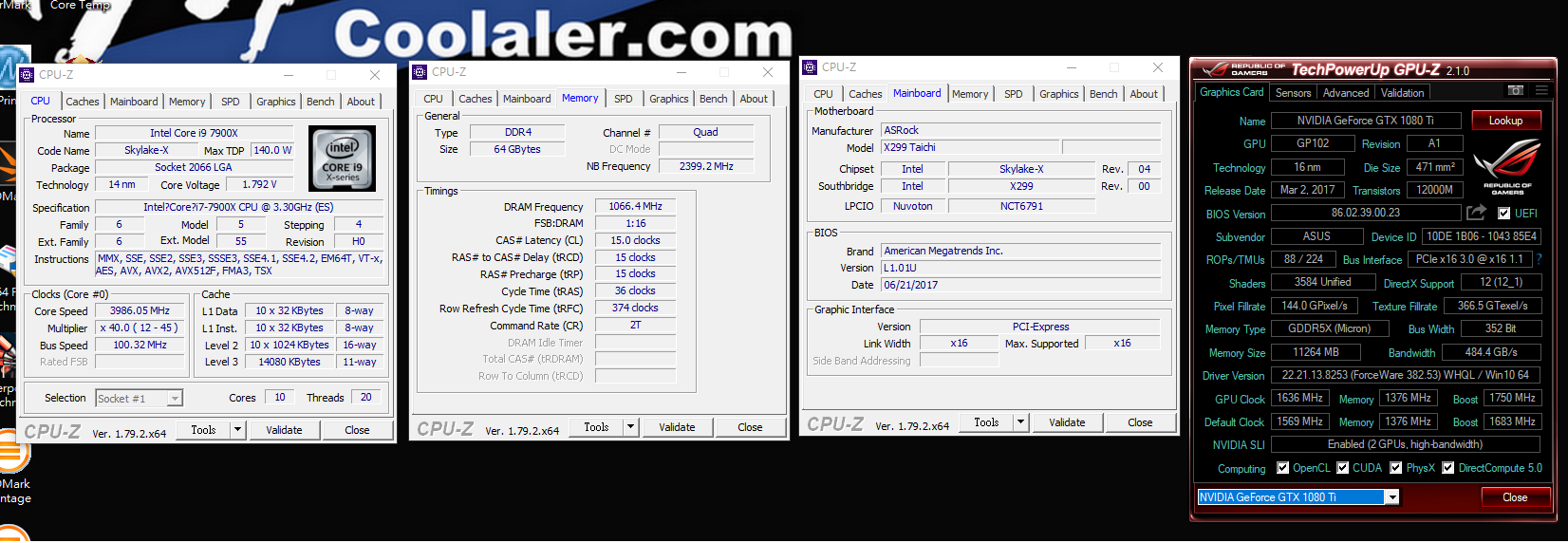This screenshot has height=543, width=1568.
Task: Open the About tab in the Mainboard CPU-Z window
Action: tap(1144, 94)
